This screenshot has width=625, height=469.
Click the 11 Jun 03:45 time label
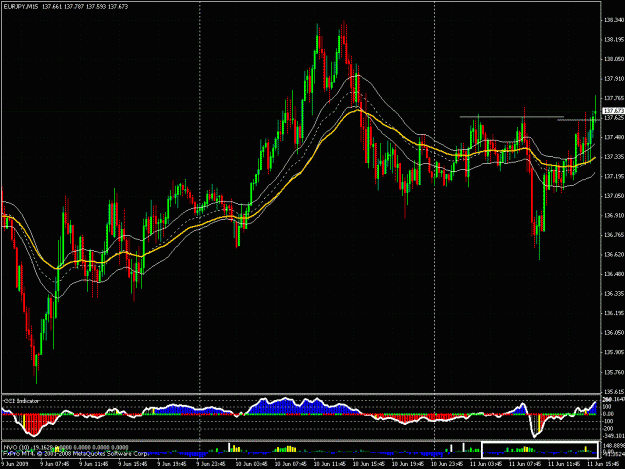tap(485, 464)
